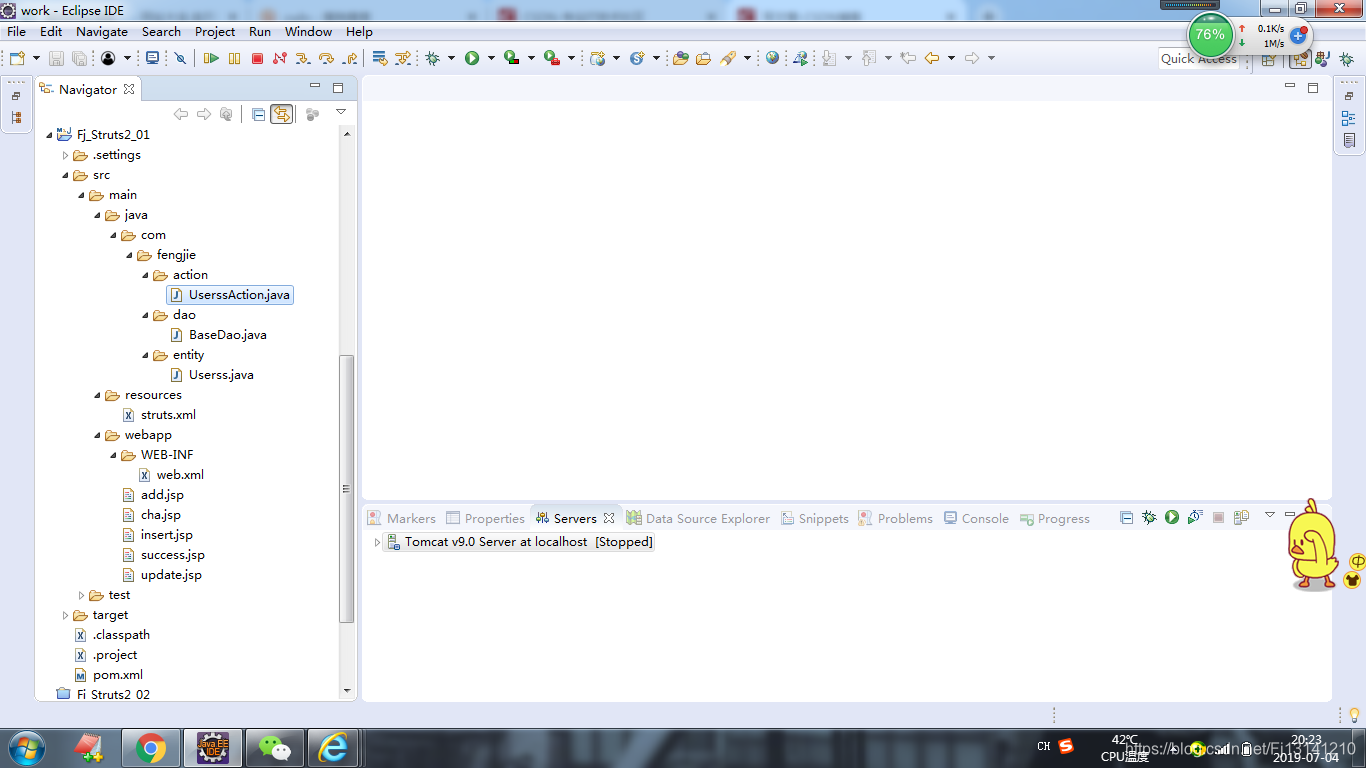Start the server in profile mode

point(1195,517)
